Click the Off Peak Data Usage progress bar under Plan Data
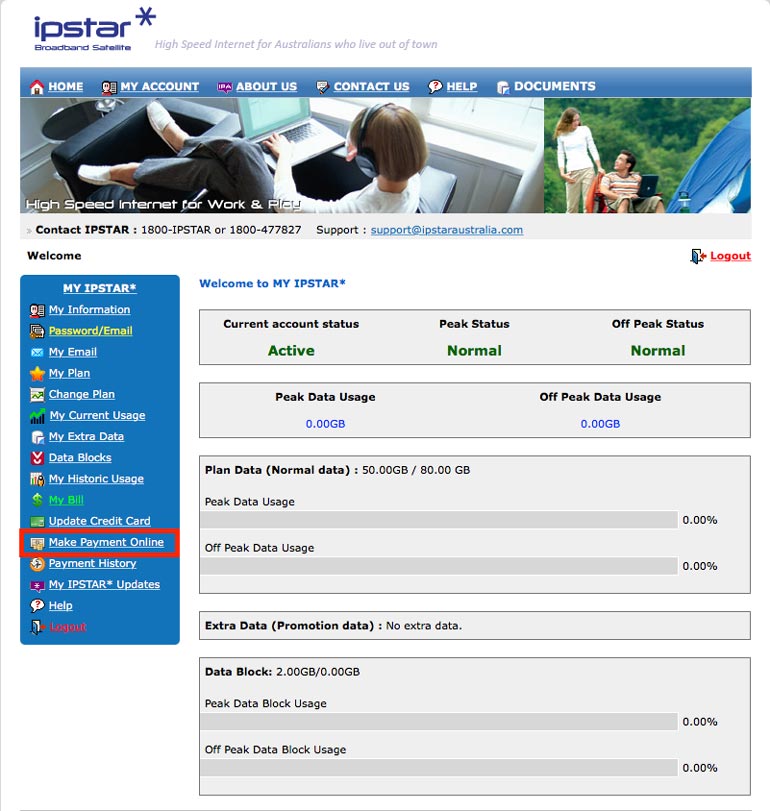This screenshot has width=770, height=811. [439, 566]
